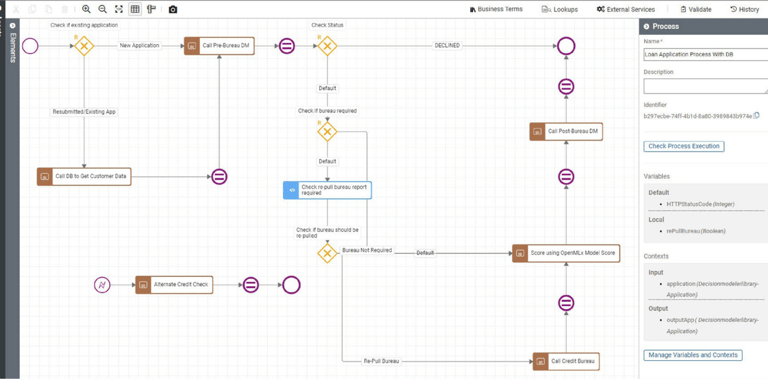Toggle the canvas grid display

click(135, 9)
